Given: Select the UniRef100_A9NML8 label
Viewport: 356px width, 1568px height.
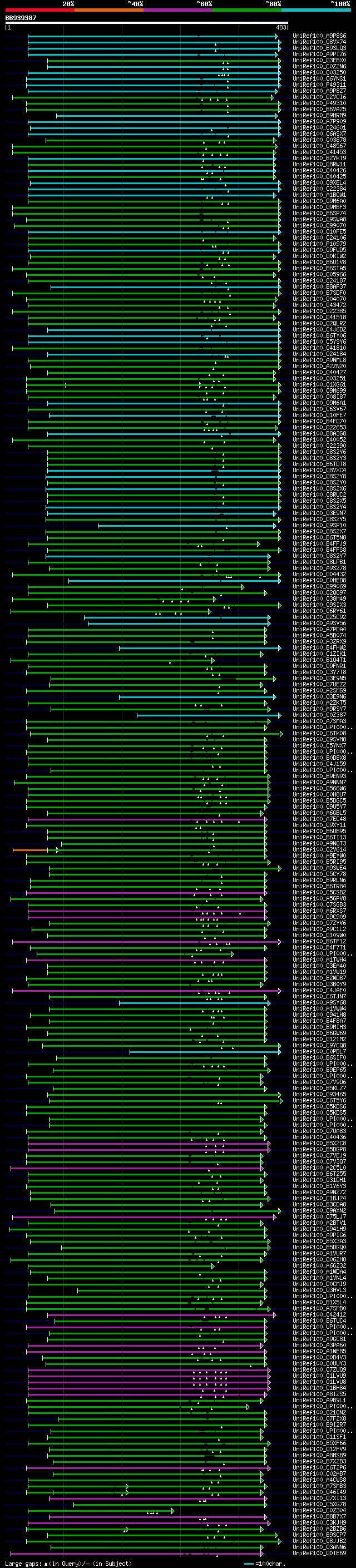Looking at the screenshot, I should [x=319, y=360].
